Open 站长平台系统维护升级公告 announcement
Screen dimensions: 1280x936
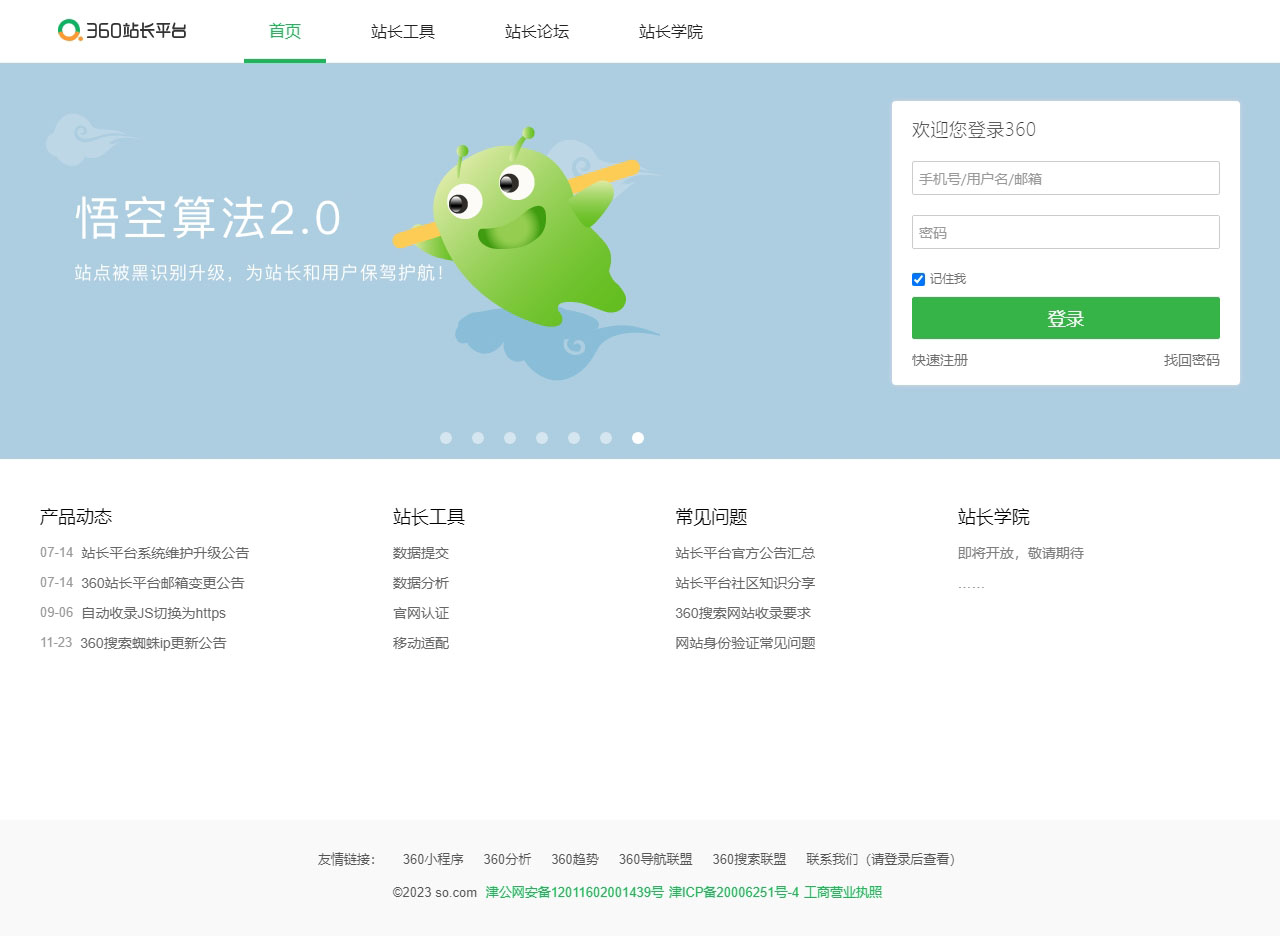click(165, 553)
